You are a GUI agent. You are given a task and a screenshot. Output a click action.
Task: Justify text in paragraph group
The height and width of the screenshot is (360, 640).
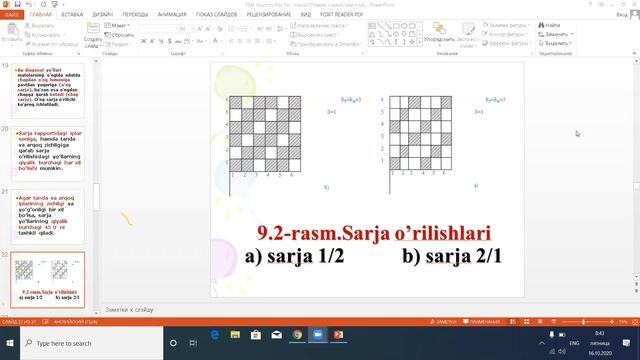258,41
